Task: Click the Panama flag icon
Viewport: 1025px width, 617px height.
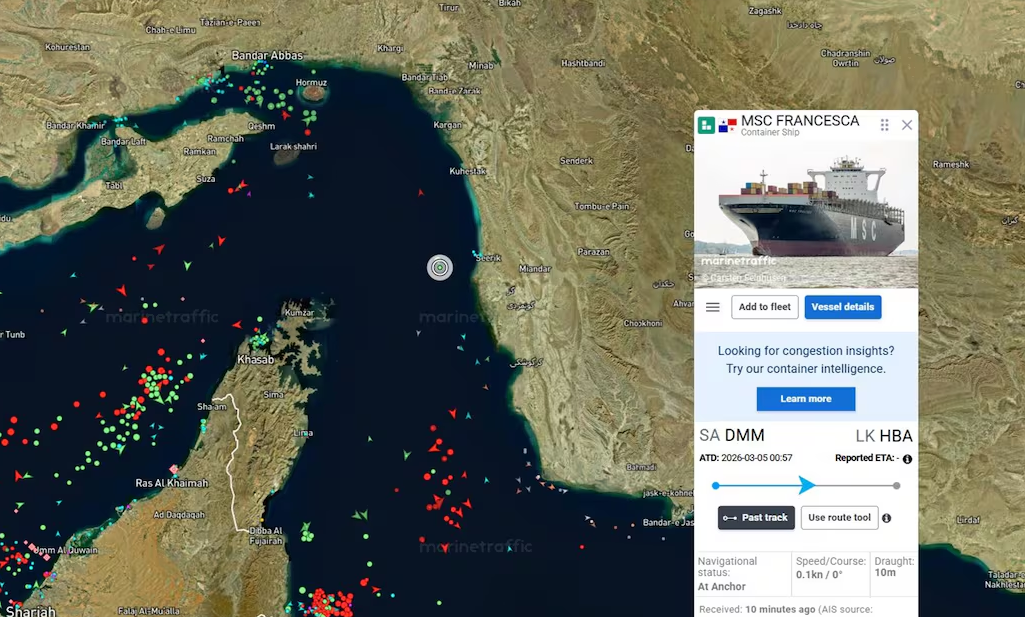Action: pyautogui.click(x=727, y=125)
